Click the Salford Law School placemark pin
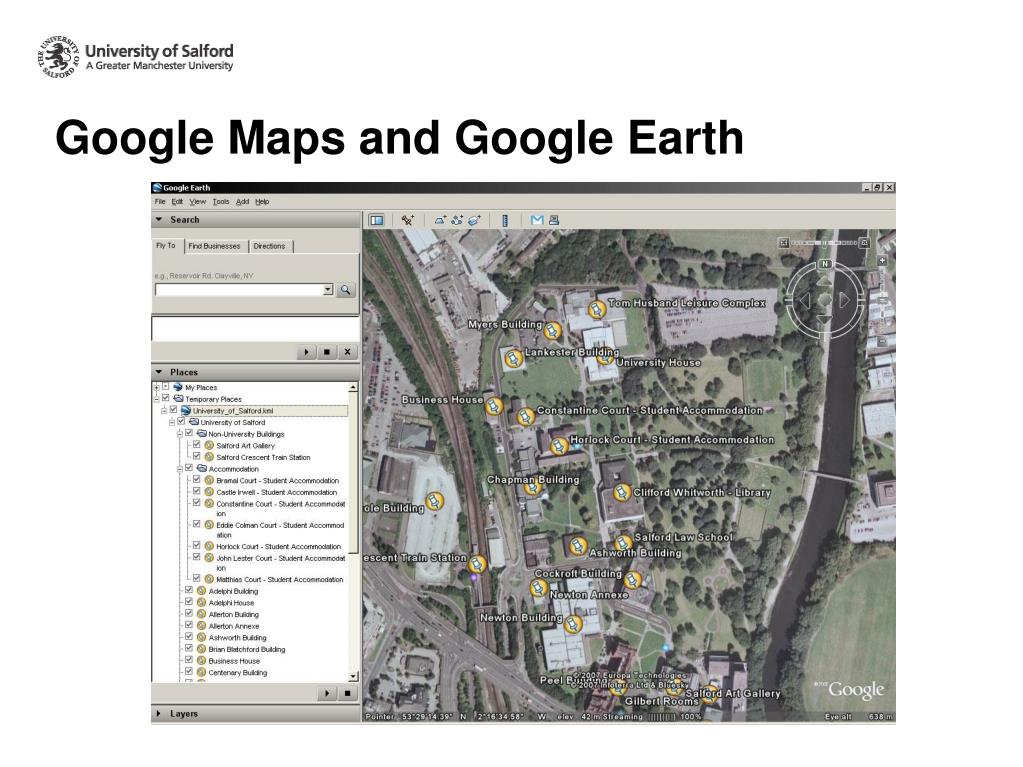This screenshot has width=1023, height=767. tap(624, 543)
